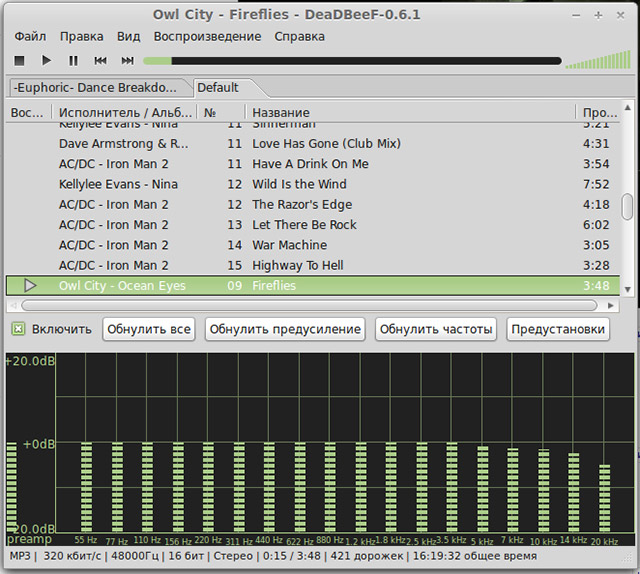640x574 pixels.
Task: Select the Let There Be Rock track
Action: click(313, 225)
